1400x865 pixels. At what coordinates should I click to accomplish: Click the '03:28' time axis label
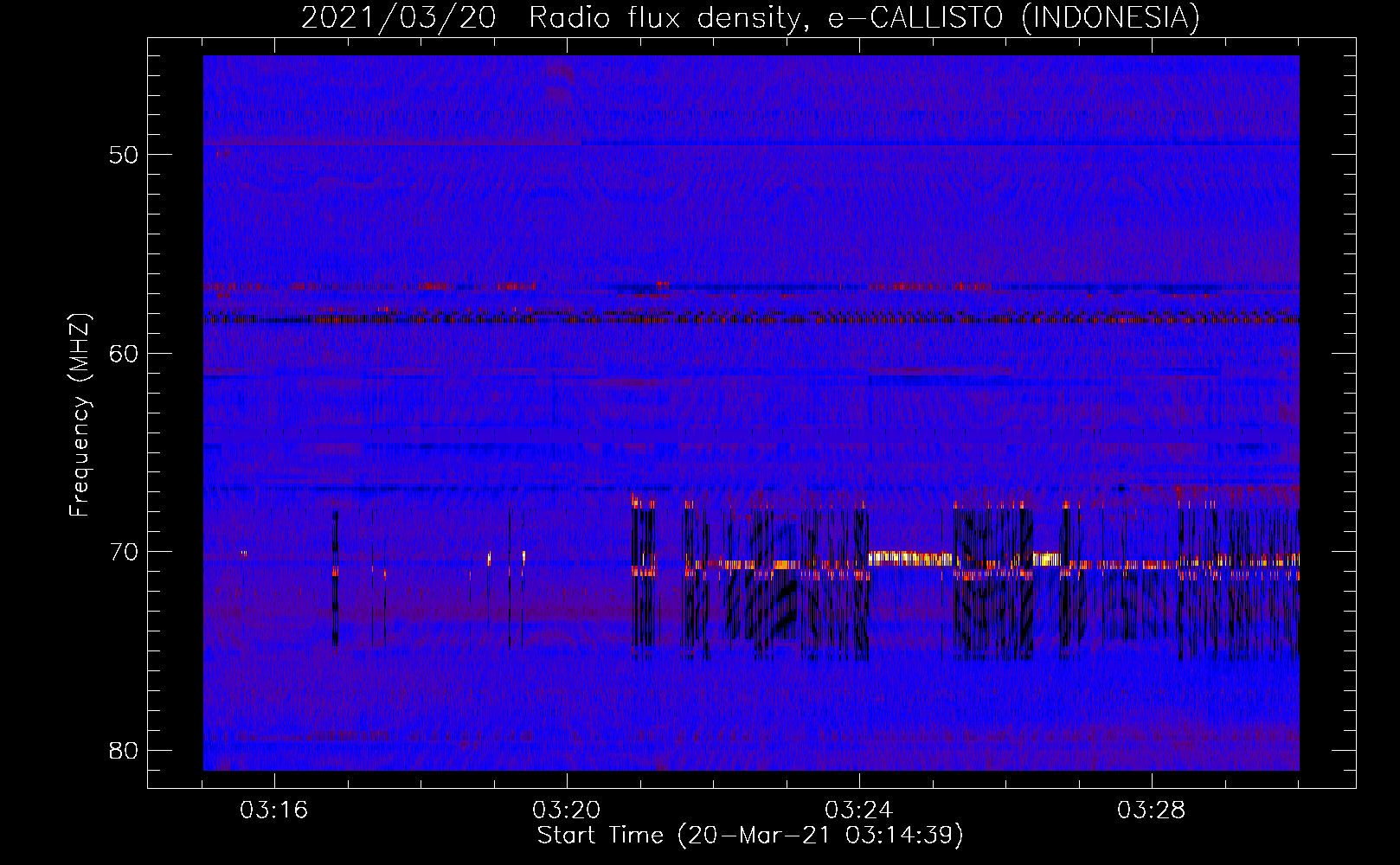(x=1152, y=811)
